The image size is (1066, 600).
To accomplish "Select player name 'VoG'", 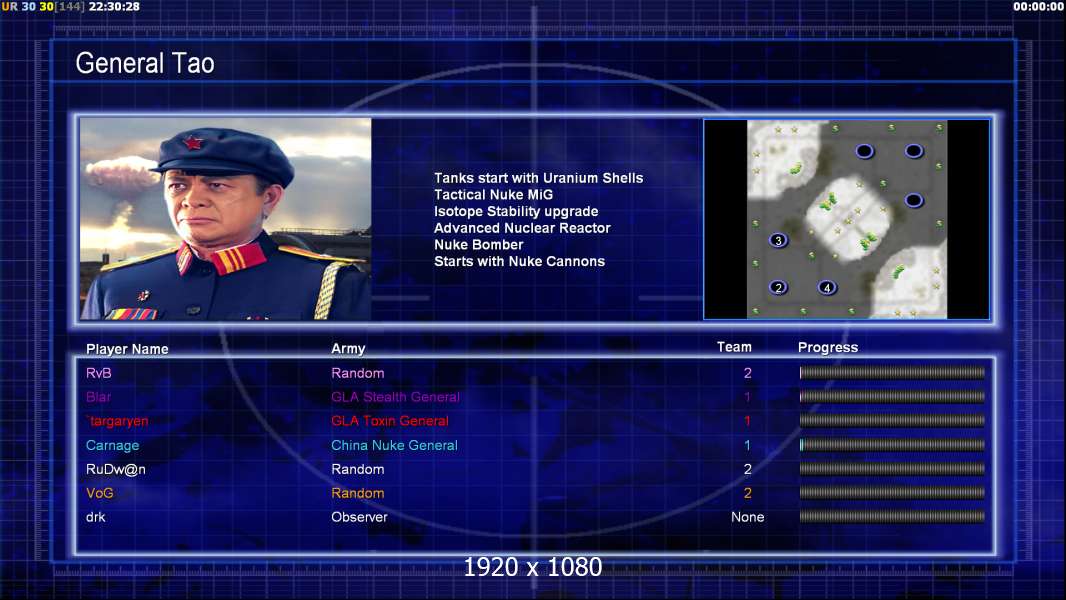I will tap(99, 493).
